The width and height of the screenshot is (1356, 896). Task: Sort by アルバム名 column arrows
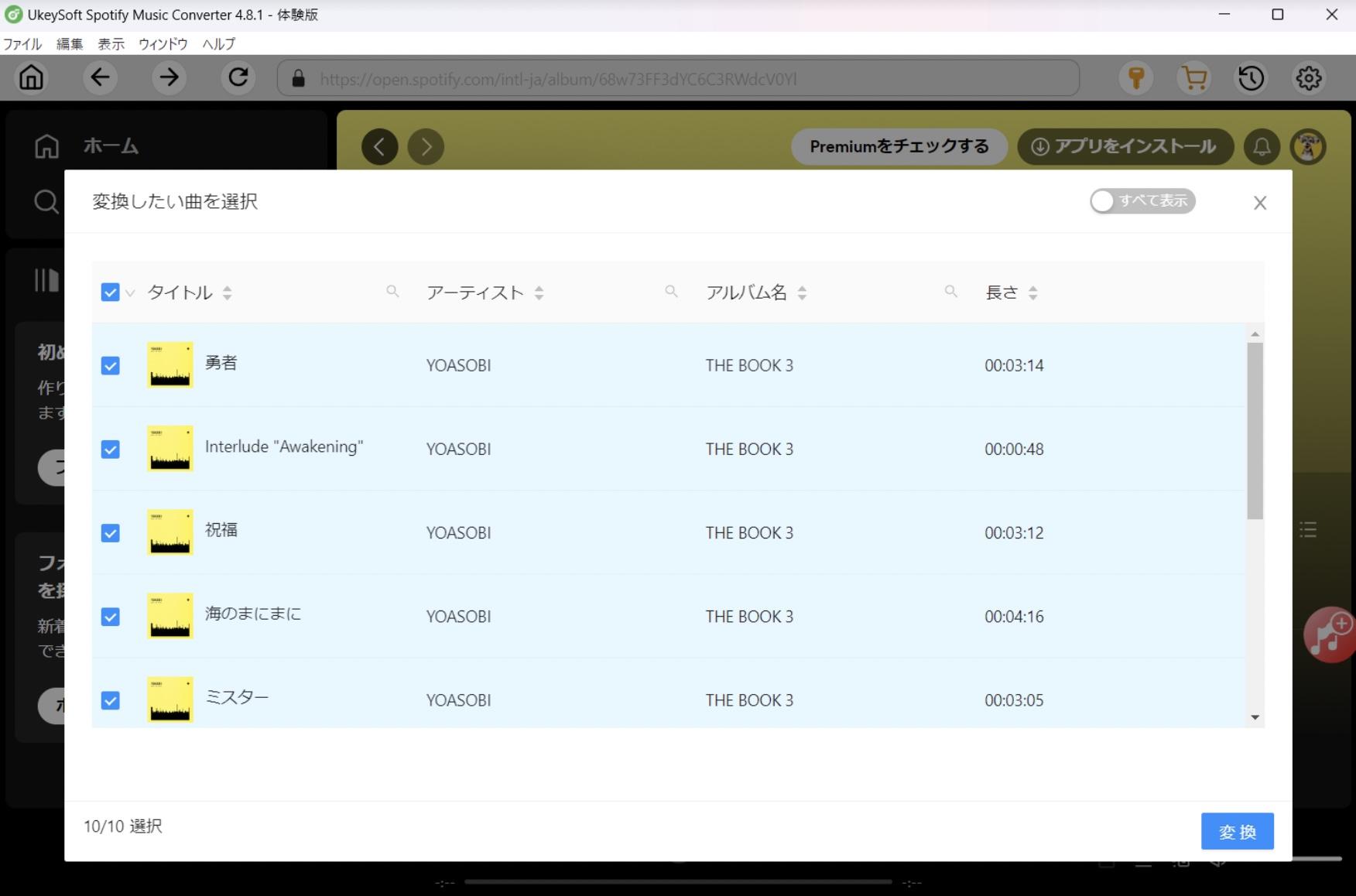(x=802, y=292)
